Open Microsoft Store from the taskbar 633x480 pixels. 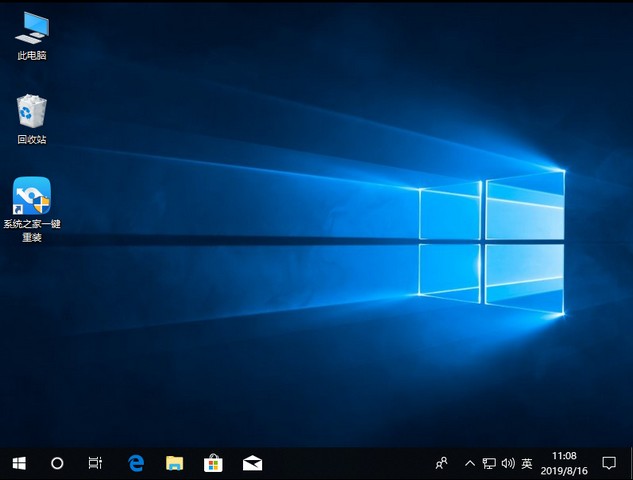[213, 463]
